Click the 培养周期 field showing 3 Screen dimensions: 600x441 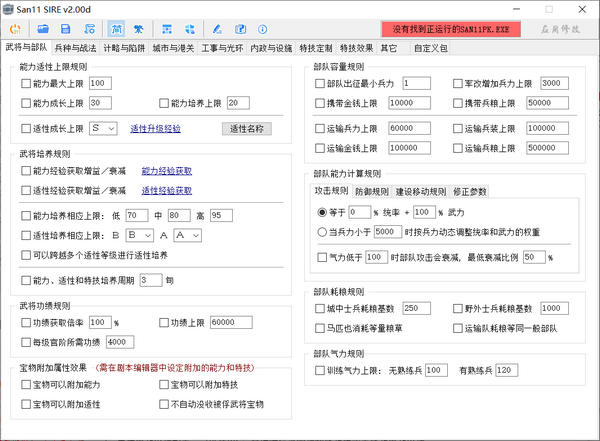coord(151,280)
